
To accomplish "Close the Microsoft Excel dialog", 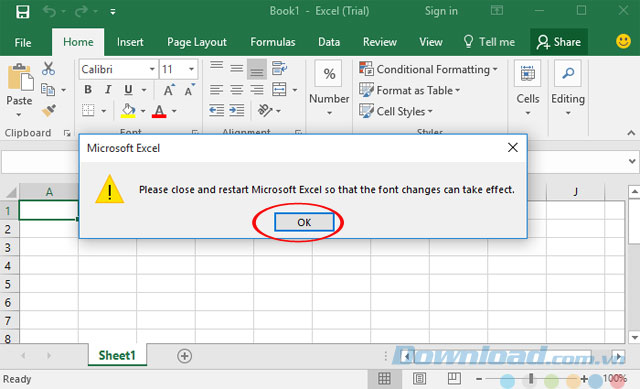I will pyautogui.click(x=513, y=147).
